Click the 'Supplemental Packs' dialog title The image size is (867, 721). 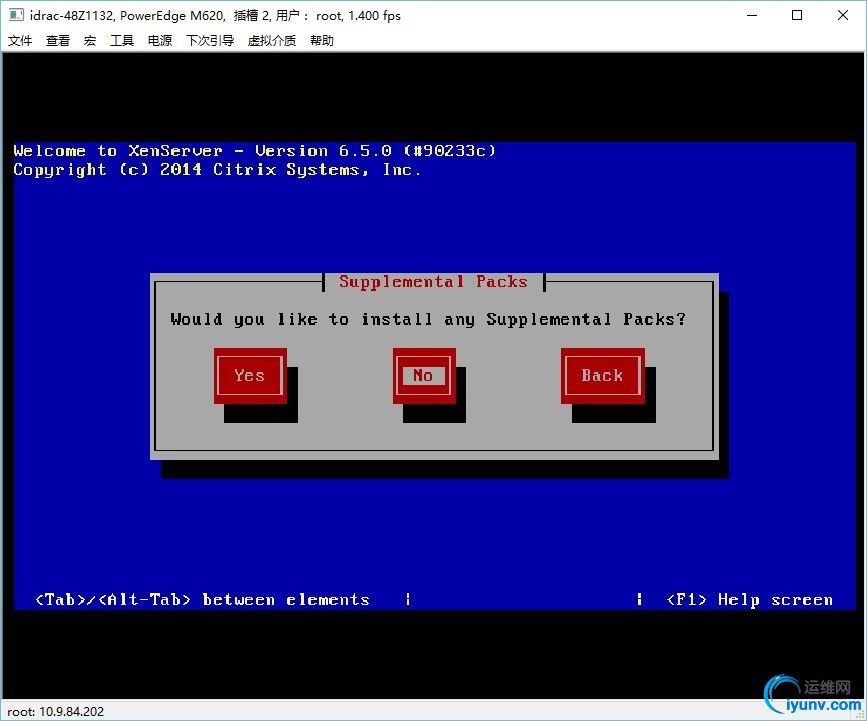coord(434,281)
